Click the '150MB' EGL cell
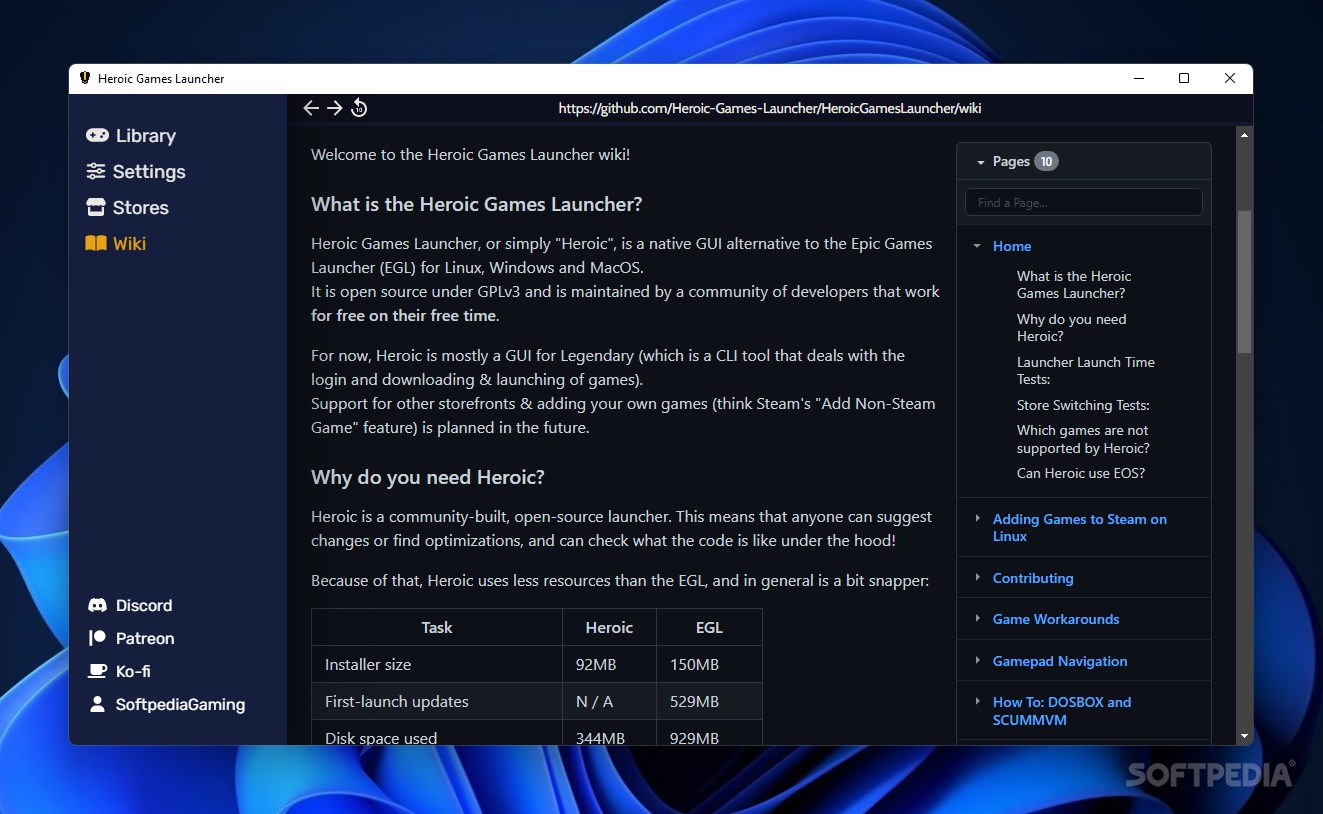Image resolution: width=1323 pixels, height=814 pixels. (709, 664)
